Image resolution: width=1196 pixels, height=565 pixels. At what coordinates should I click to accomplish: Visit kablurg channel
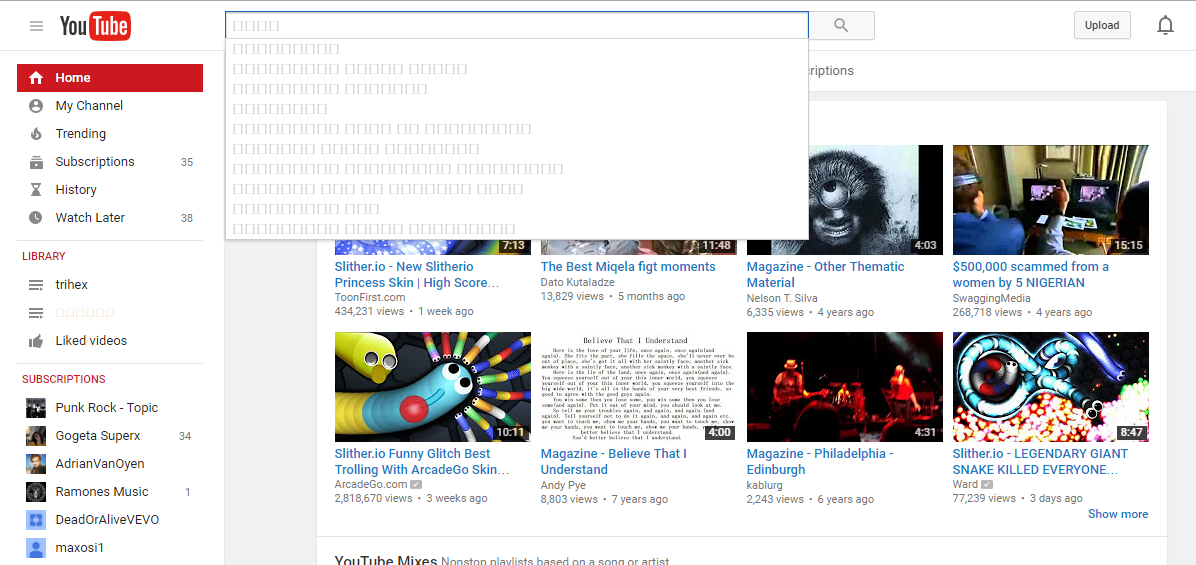pyautogui.click(x=764, y=485)
